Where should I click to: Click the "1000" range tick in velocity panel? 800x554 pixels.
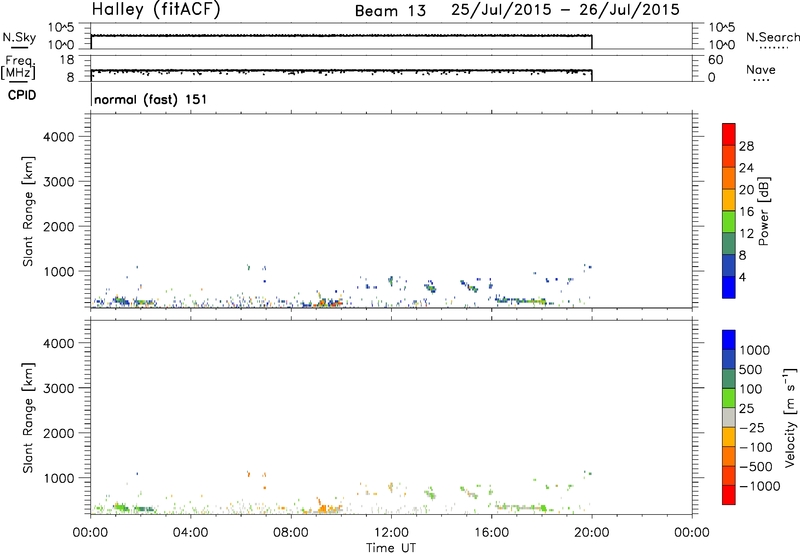(59, 478)
